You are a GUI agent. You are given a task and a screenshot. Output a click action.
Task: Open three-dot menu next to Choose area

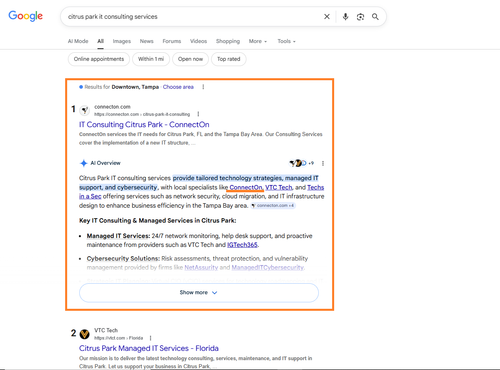click(x=203, y=87)
